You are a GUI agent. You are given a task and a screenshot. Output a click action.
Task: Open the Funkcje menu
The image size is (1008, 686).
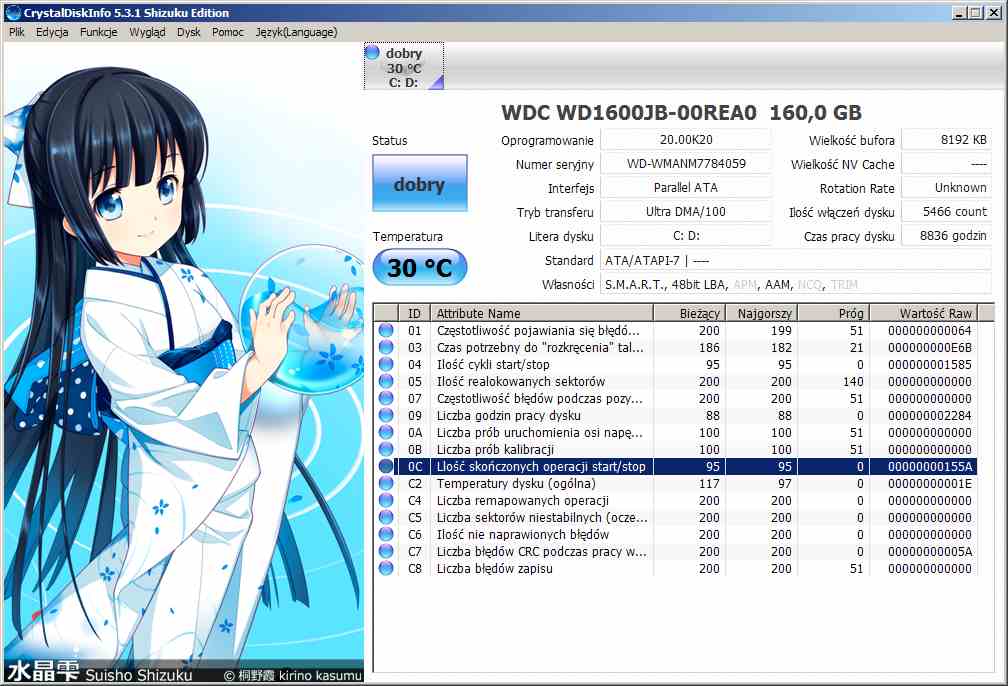(98, 32)
